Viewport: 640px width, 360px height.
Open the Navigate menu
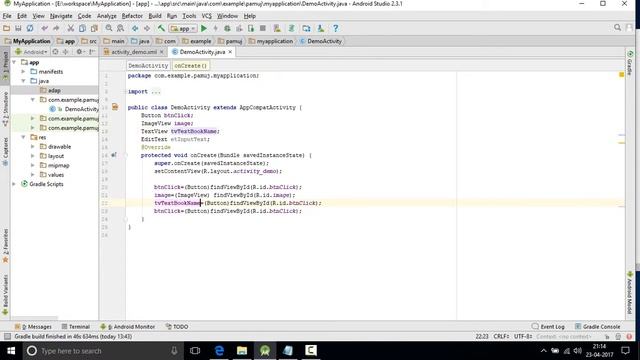[61, 16]
